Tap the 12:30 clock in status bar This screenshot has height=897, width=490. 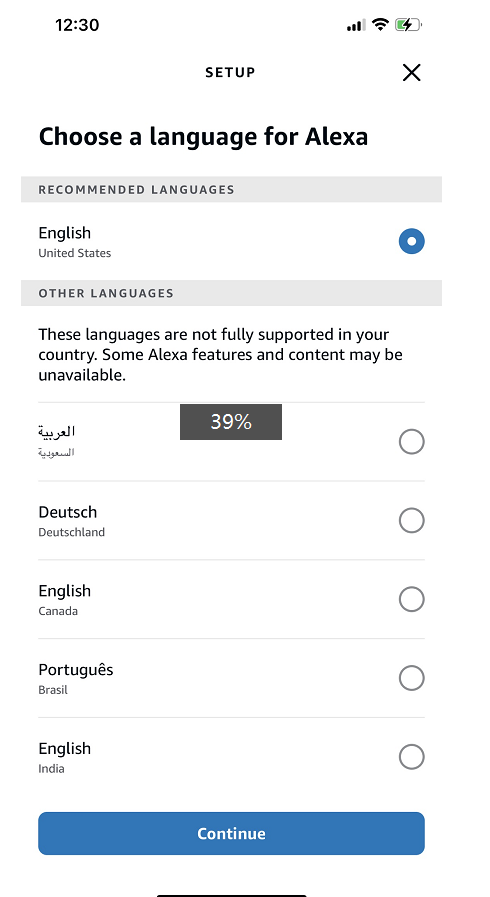pyautogui.click(x=77, y=25)
